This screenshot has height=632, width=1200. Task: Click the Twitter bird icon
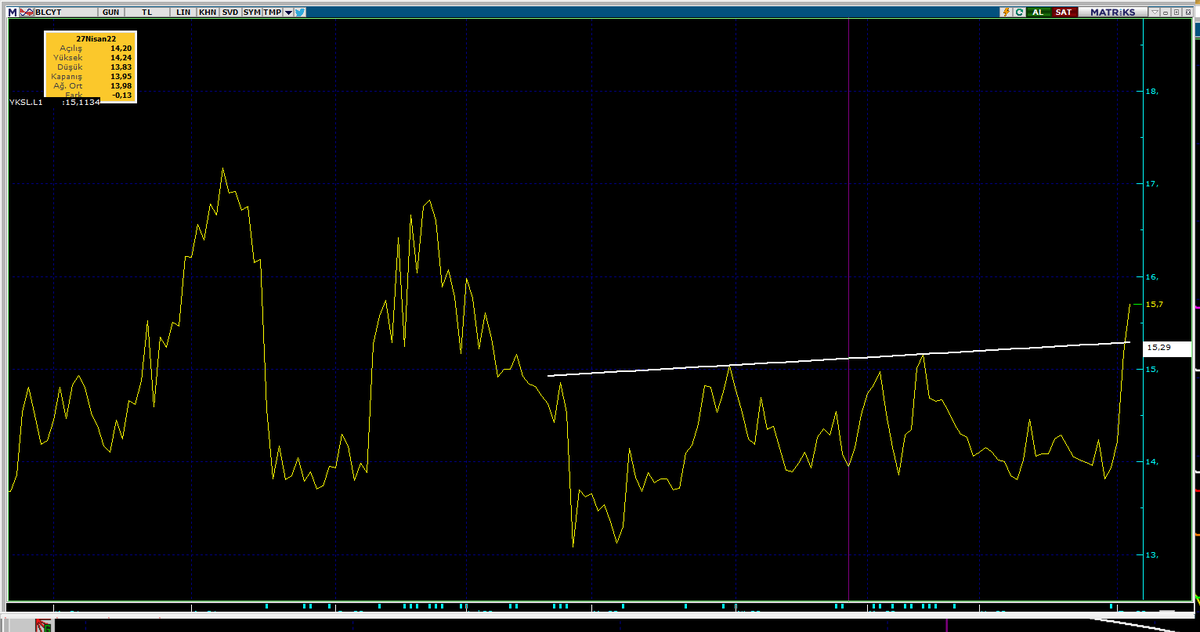[x=300, y=12]
